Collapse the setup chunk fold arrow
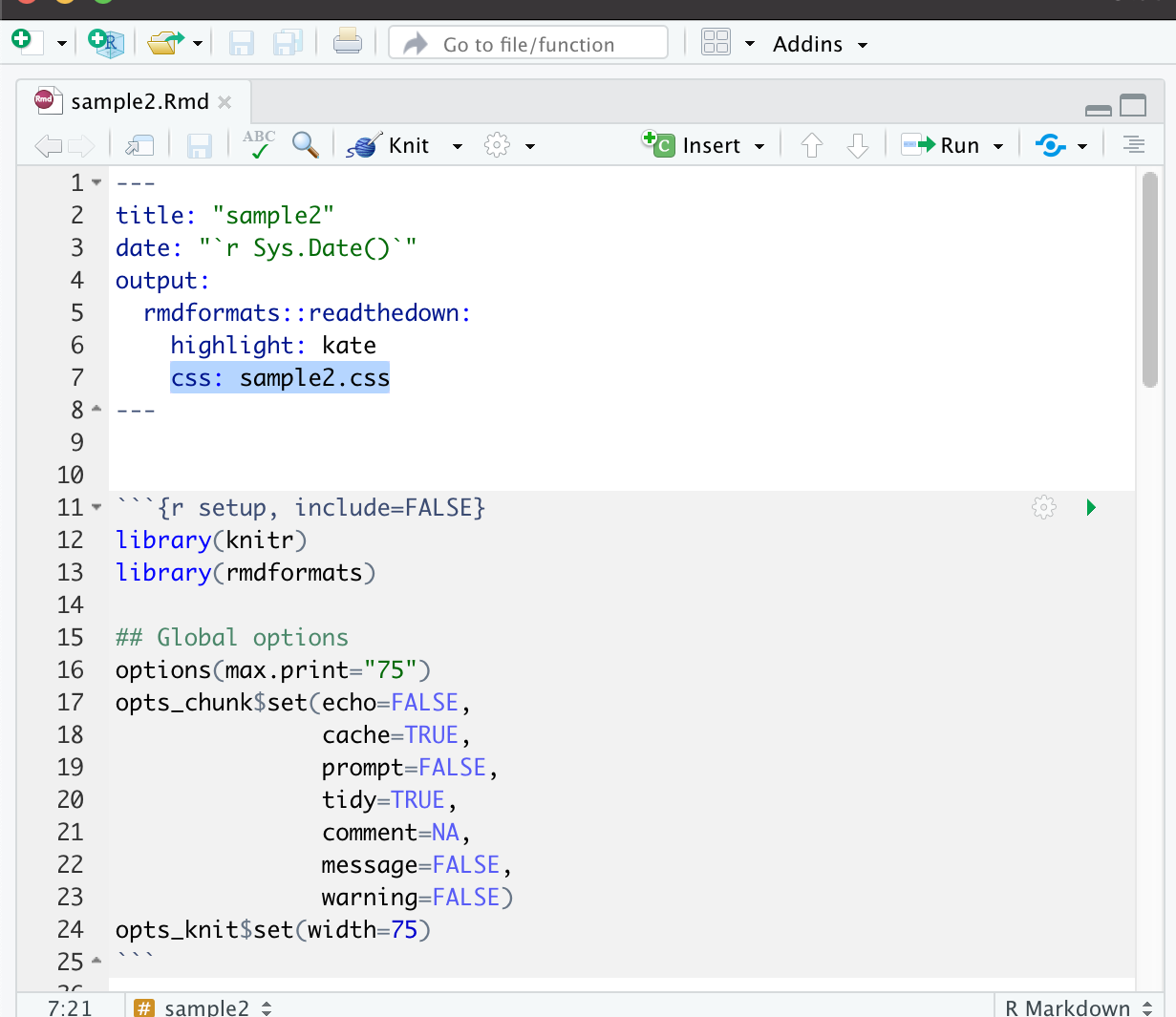 (x=96, y=507)
